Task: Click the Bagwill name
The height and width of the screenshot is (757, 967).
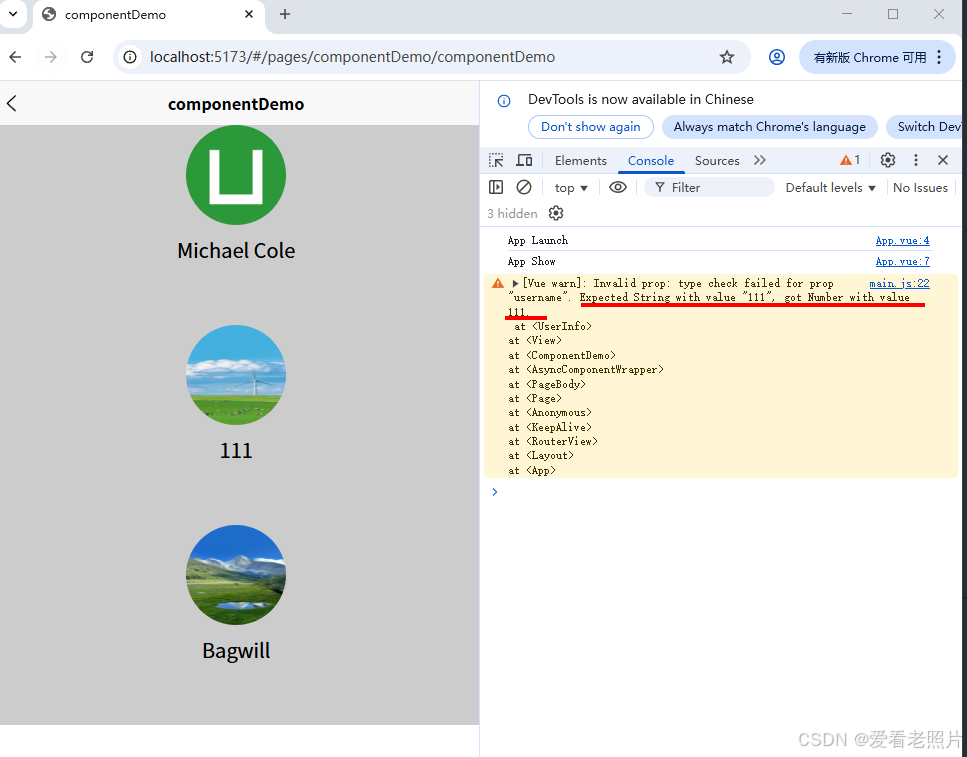Action: point(236,651)
